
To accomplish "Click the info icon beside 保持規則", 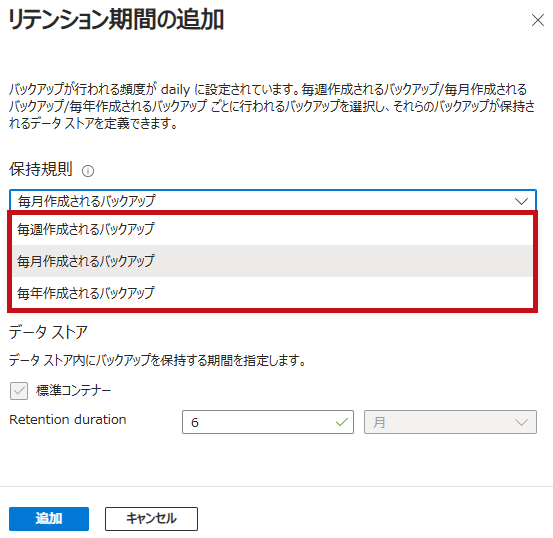I will (88, 171).
